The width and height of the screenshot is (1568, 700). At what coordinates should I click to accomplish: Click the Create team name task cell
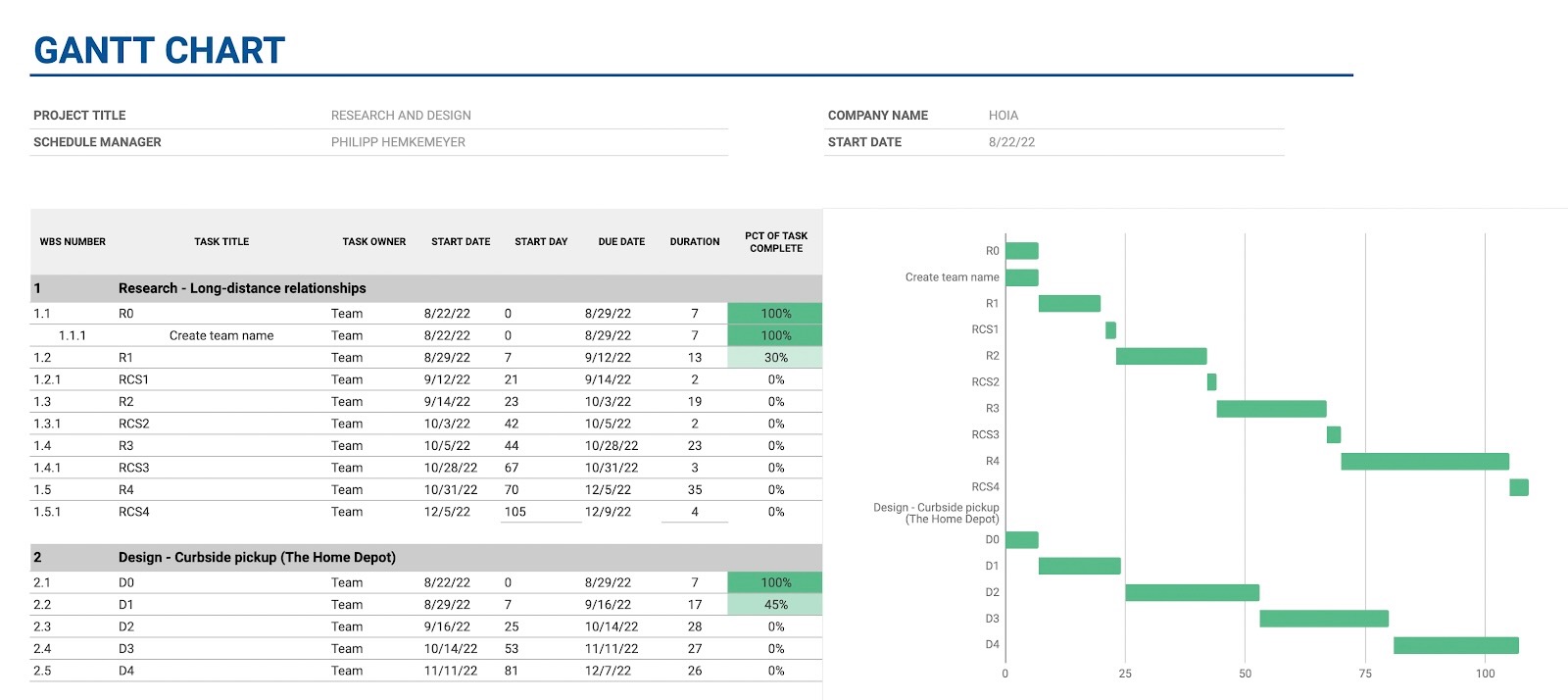[x=221, y=335]
